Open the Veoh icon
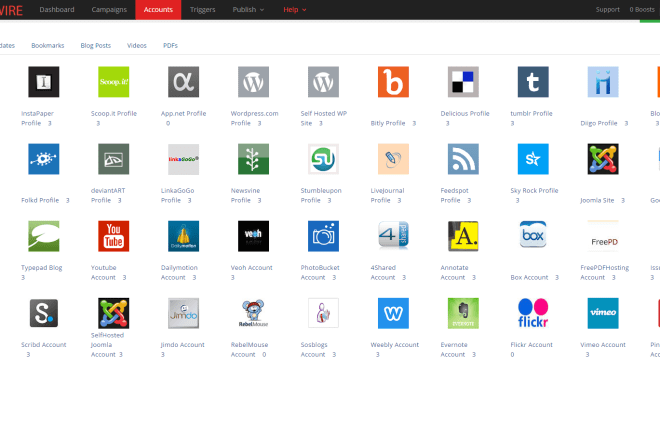660x440 pixels. (253, 236)
